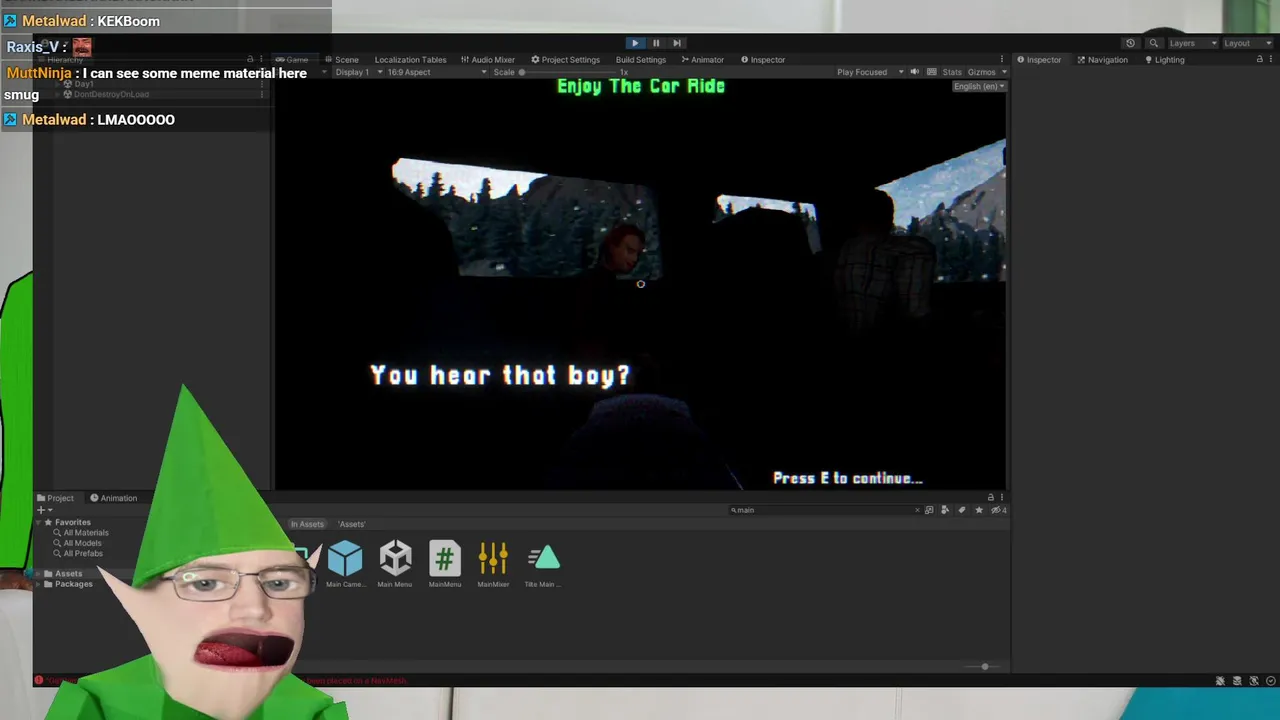Click the Project plus create button
The height and width of the screenshot is (720, 1280).
pos(43,510)
